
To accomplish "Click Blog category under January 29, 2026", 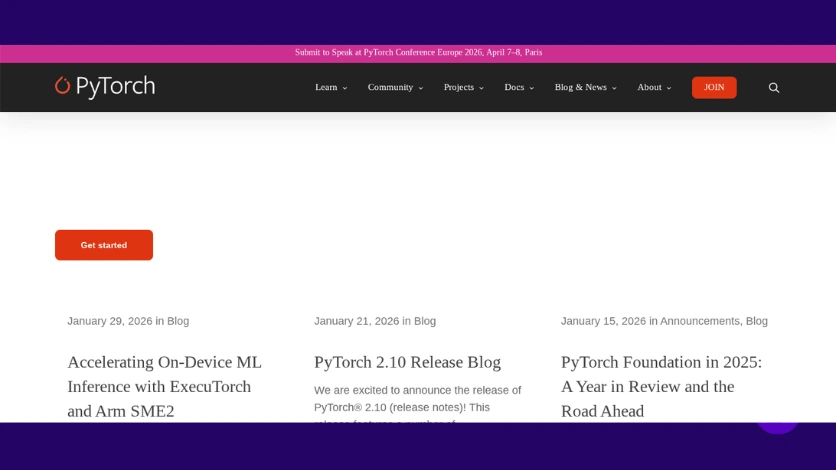I will 178,321.
